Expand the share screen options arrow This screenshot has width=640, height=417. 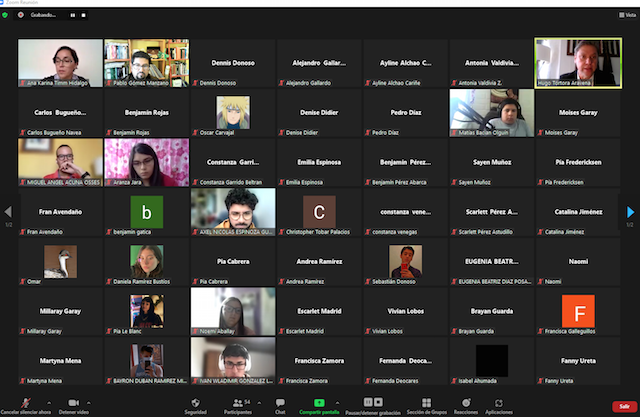(x=339, y=399)
